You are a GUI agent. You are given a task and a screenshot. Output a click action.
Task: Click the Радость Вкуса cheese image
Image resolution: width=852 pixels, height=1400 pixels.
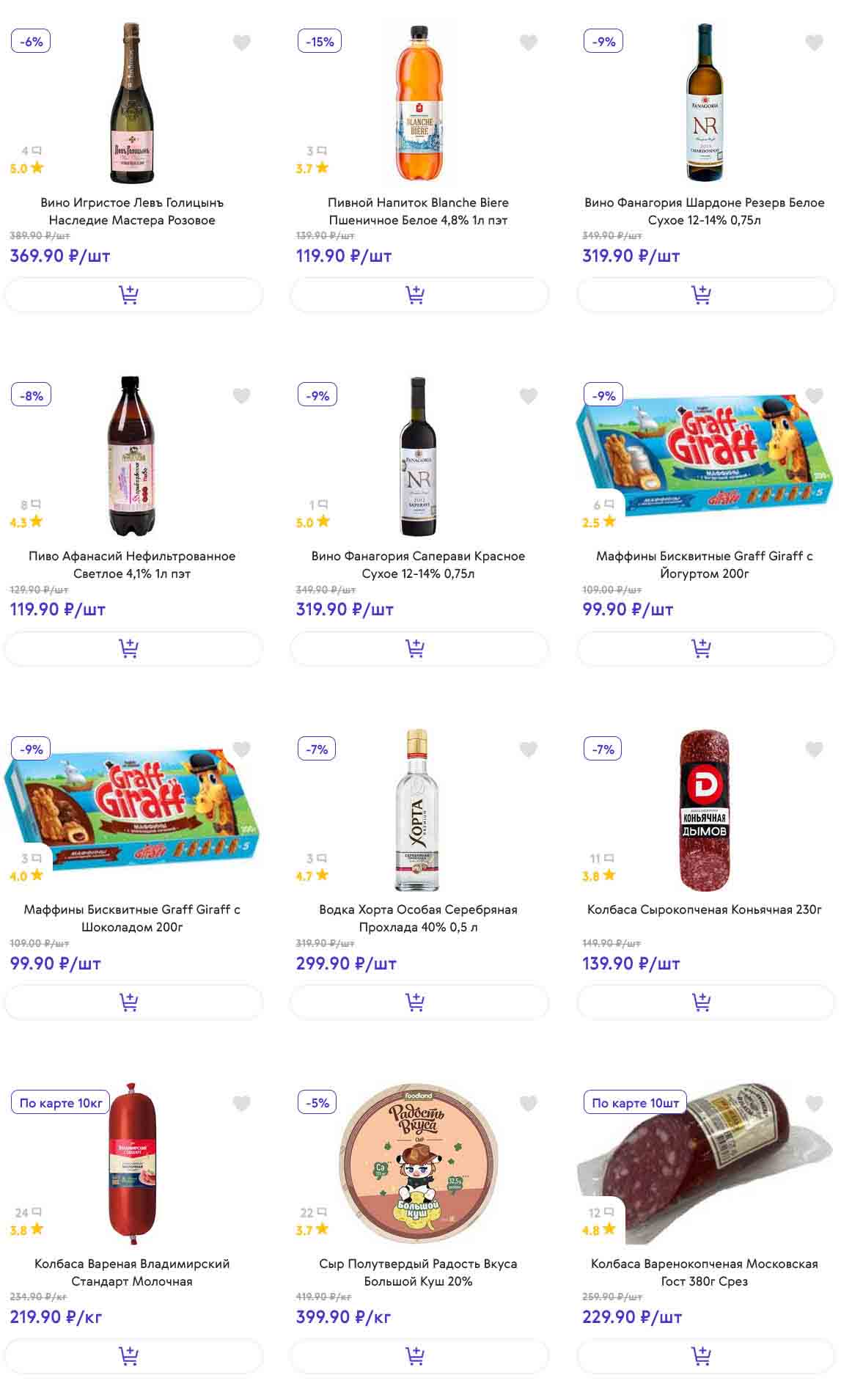coord(418,1163)
